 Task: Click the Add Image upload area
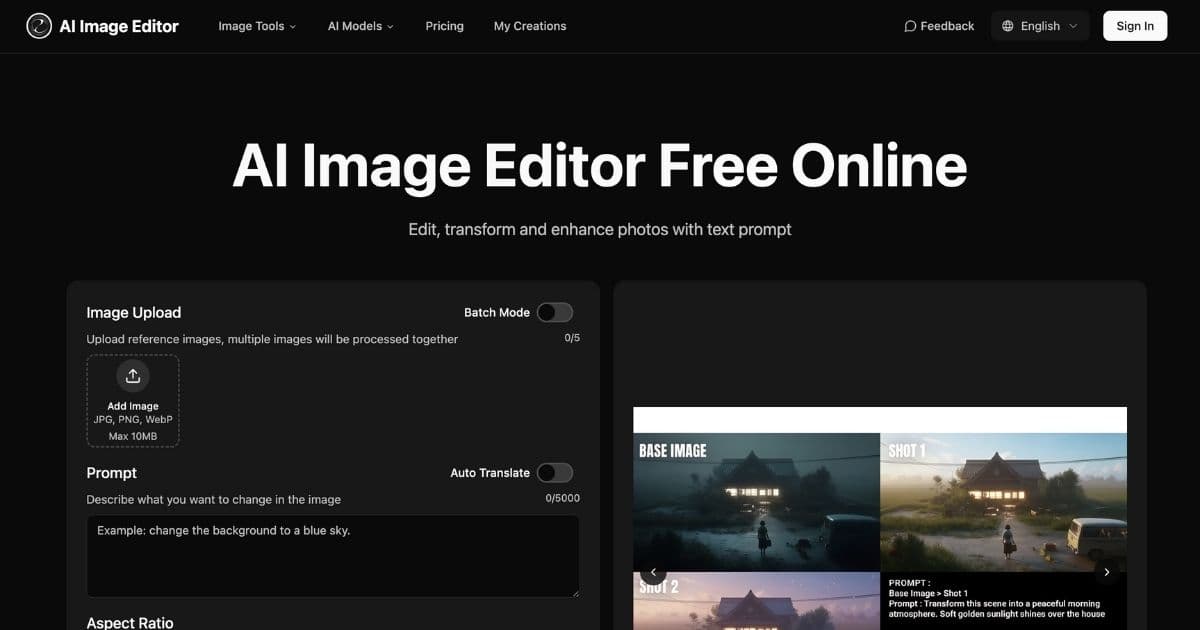click(x=133, y=401)
